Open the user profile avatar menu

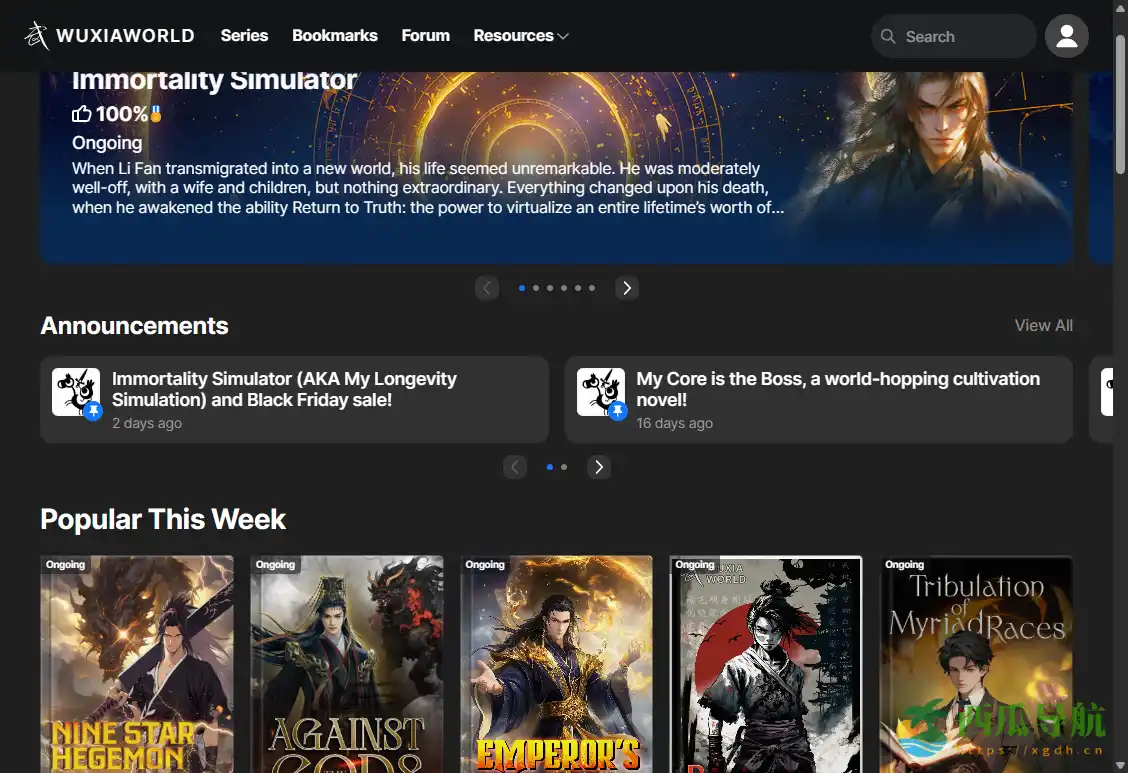(x=1066, y=36)
